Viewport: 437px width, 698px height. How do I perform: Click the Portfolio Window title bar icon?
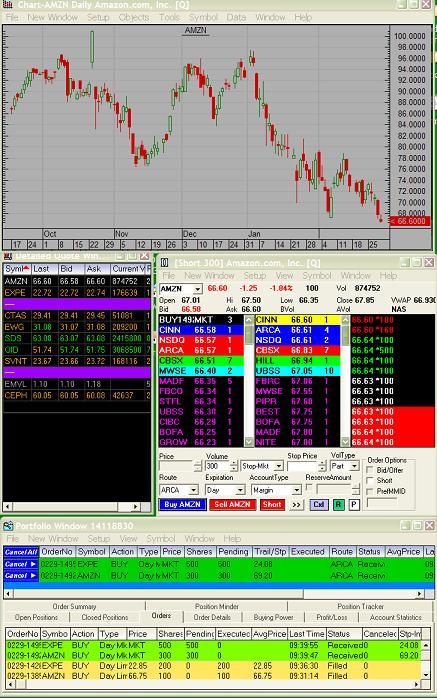8,526
